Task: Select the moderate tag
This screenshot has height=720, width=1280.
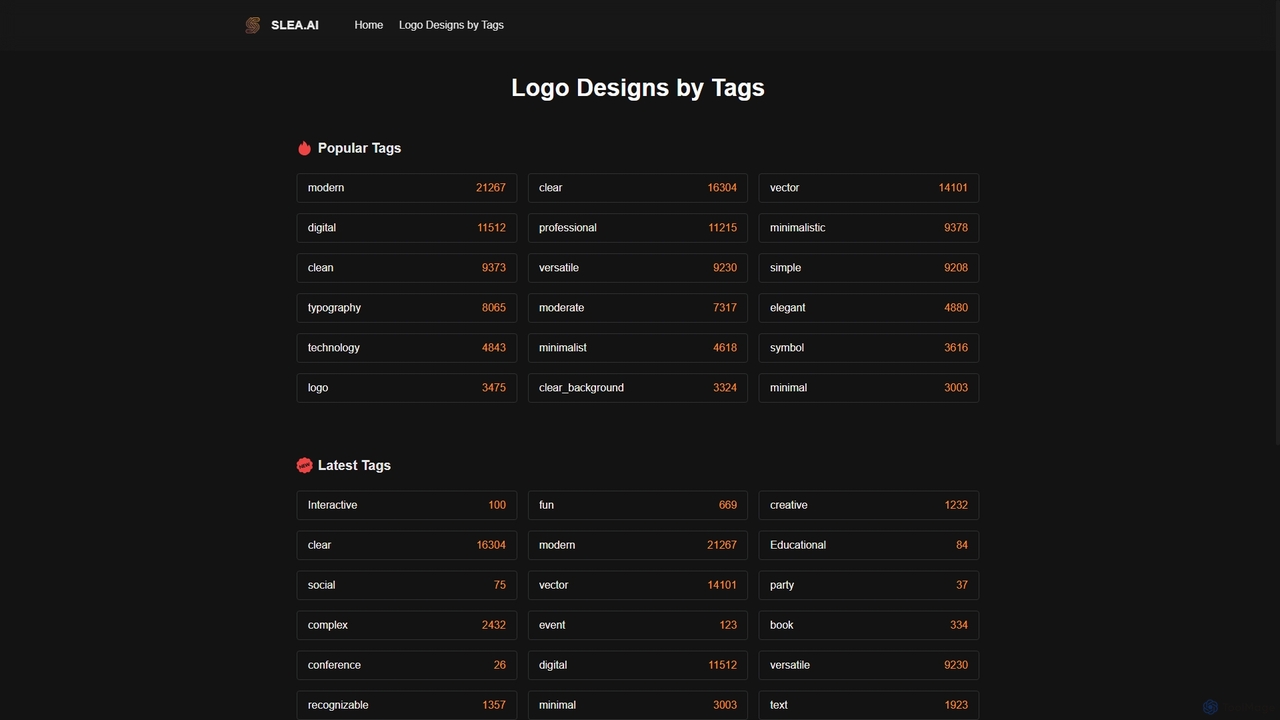Action: point(638,308)
